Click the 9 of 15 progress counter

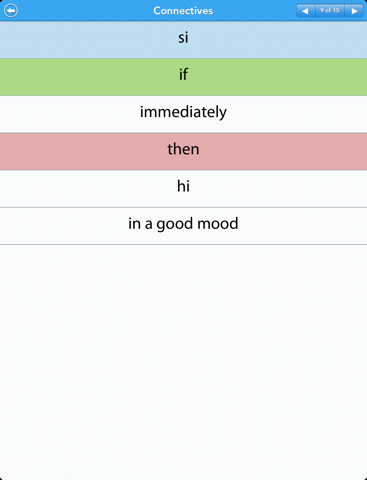pyautogui.click(x=330, y=11)
